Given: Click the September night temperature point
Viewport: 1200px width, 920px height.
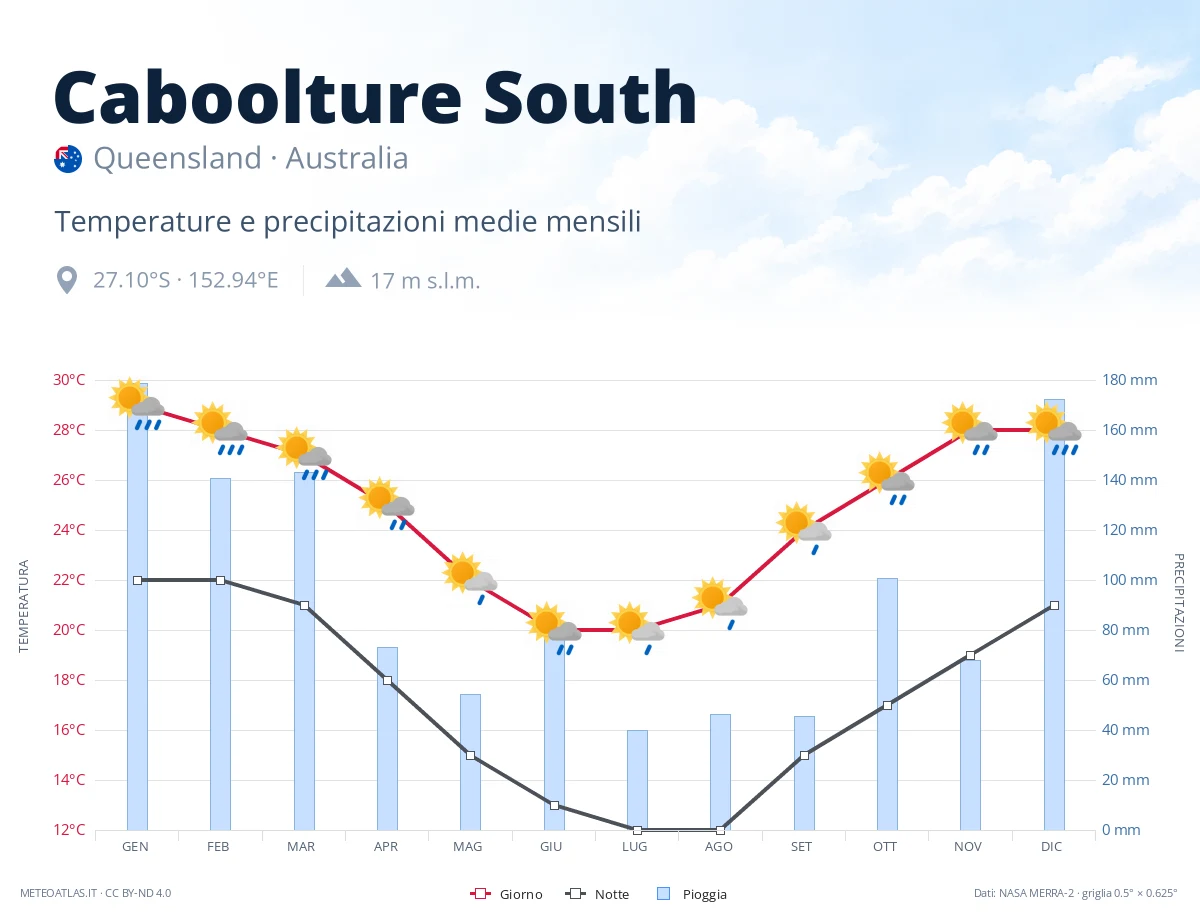Looking at the screenshot, I should [804, 755].
